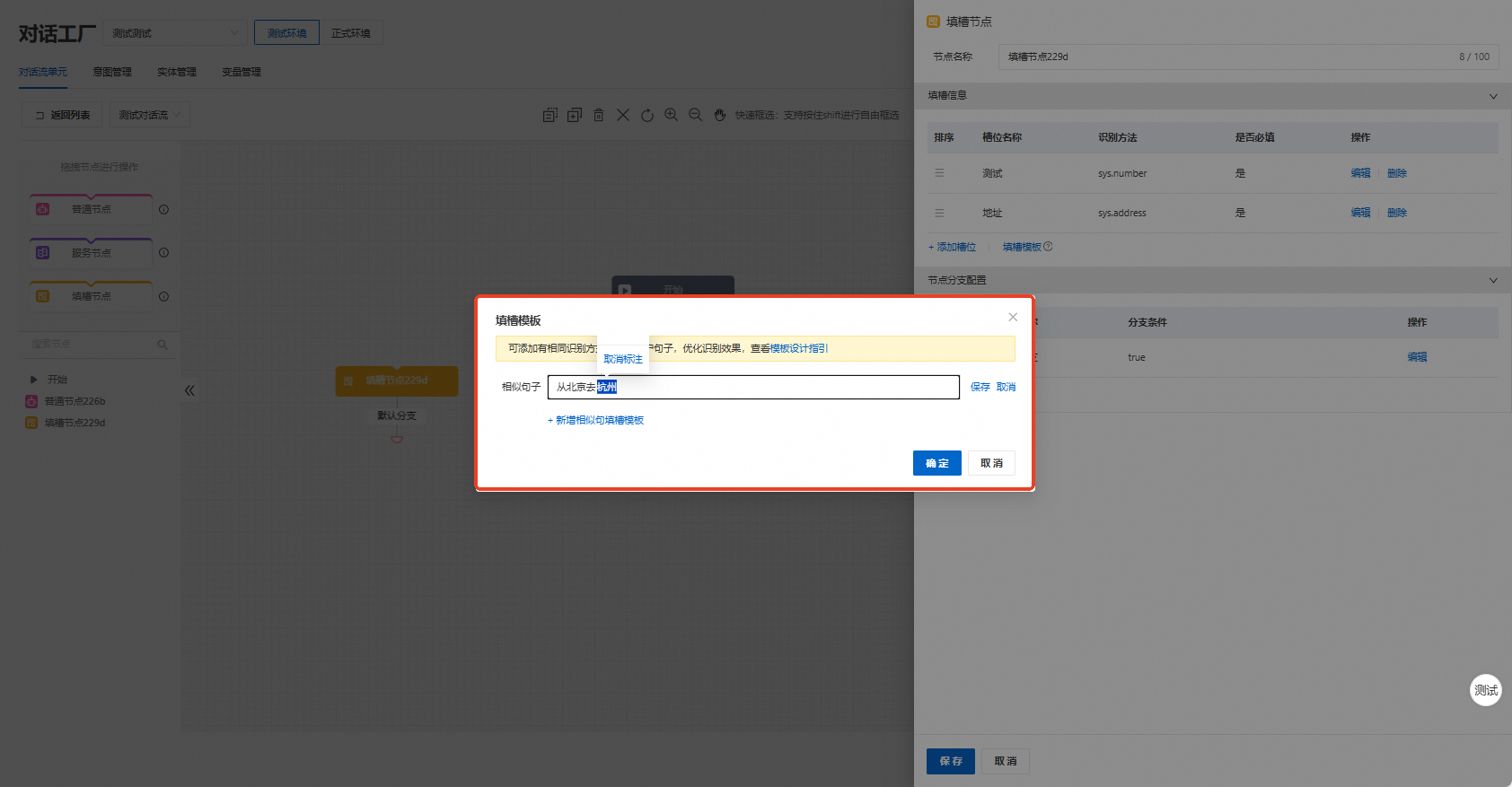Click the 节点名称 input field
The width and height of the screenshot is (1512, 787).
pos(1248,57)
